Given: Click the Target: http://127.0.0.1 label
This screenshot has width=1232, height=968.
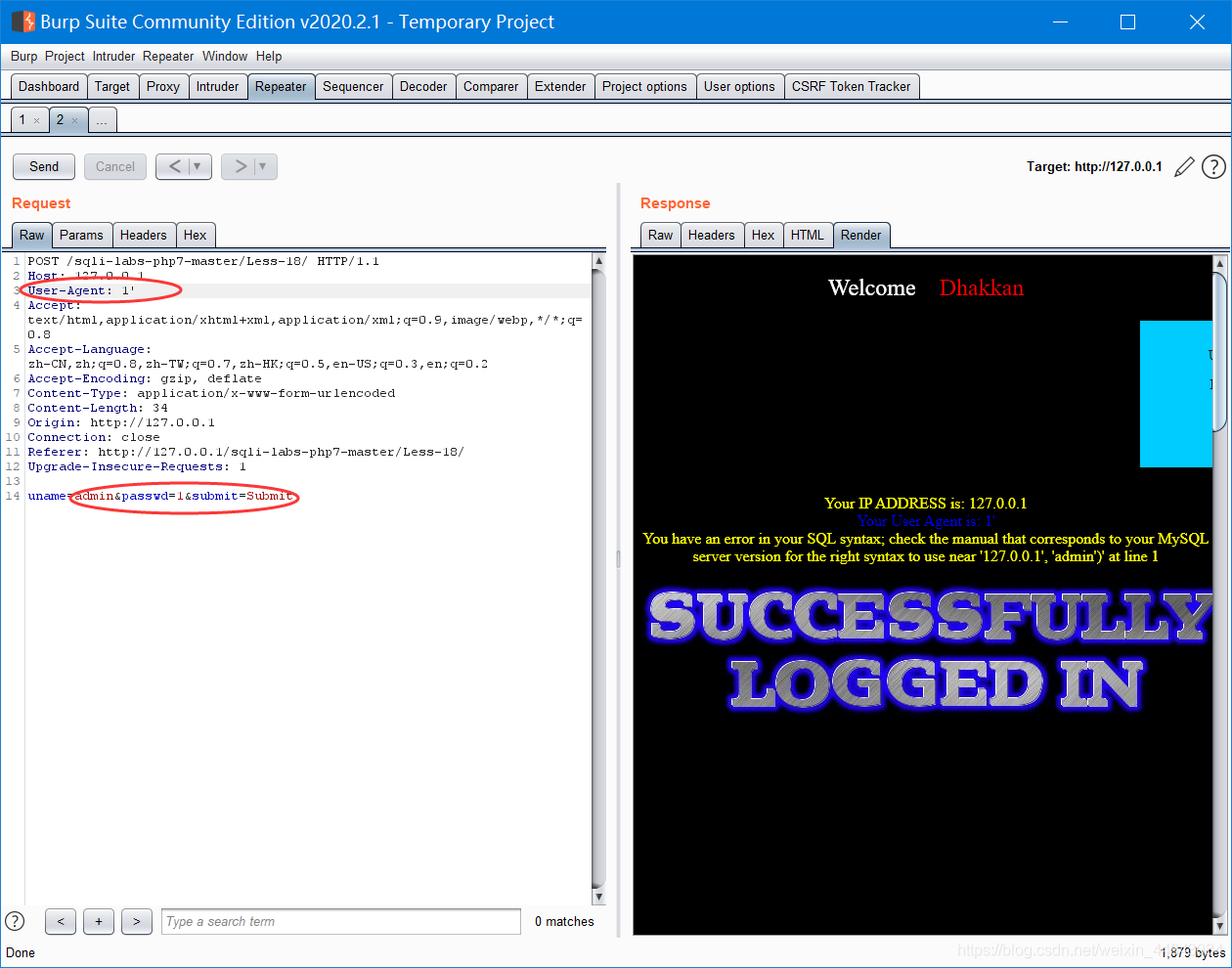Looking at the screenshot, I should 1094,166.
